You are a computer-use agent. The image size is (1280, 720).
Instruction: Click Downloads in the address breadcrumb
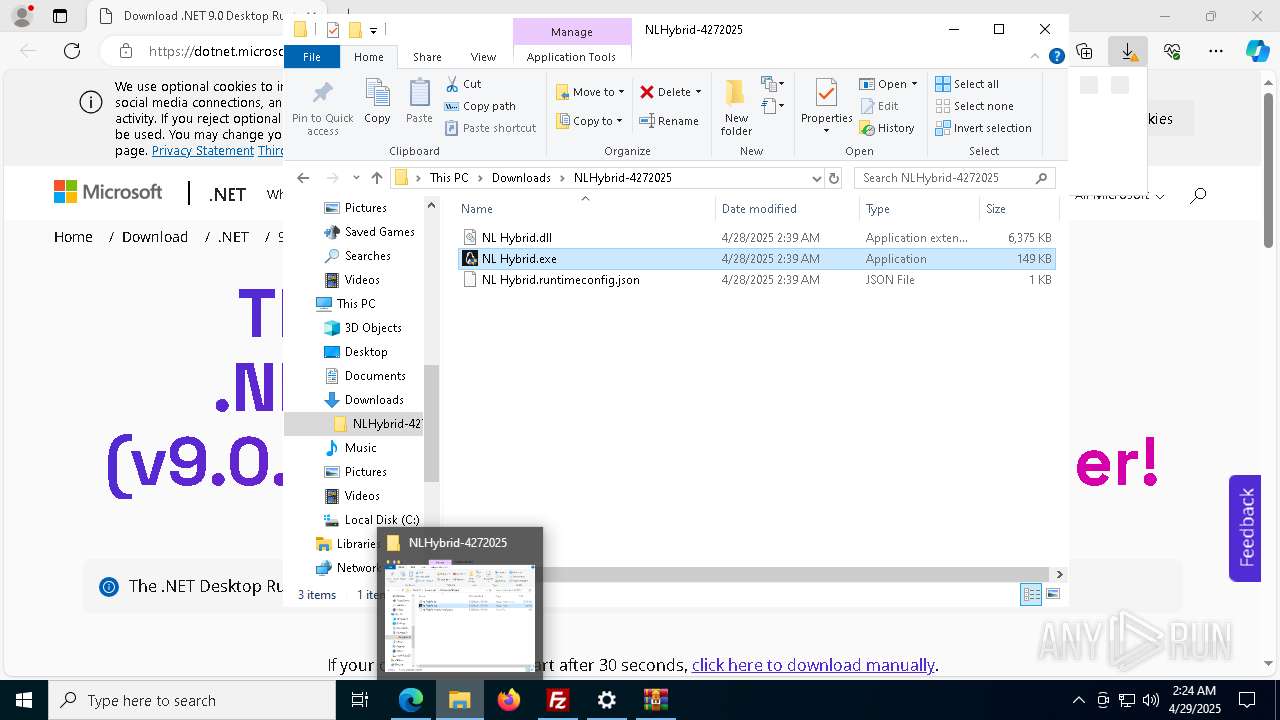pos(521,178)
